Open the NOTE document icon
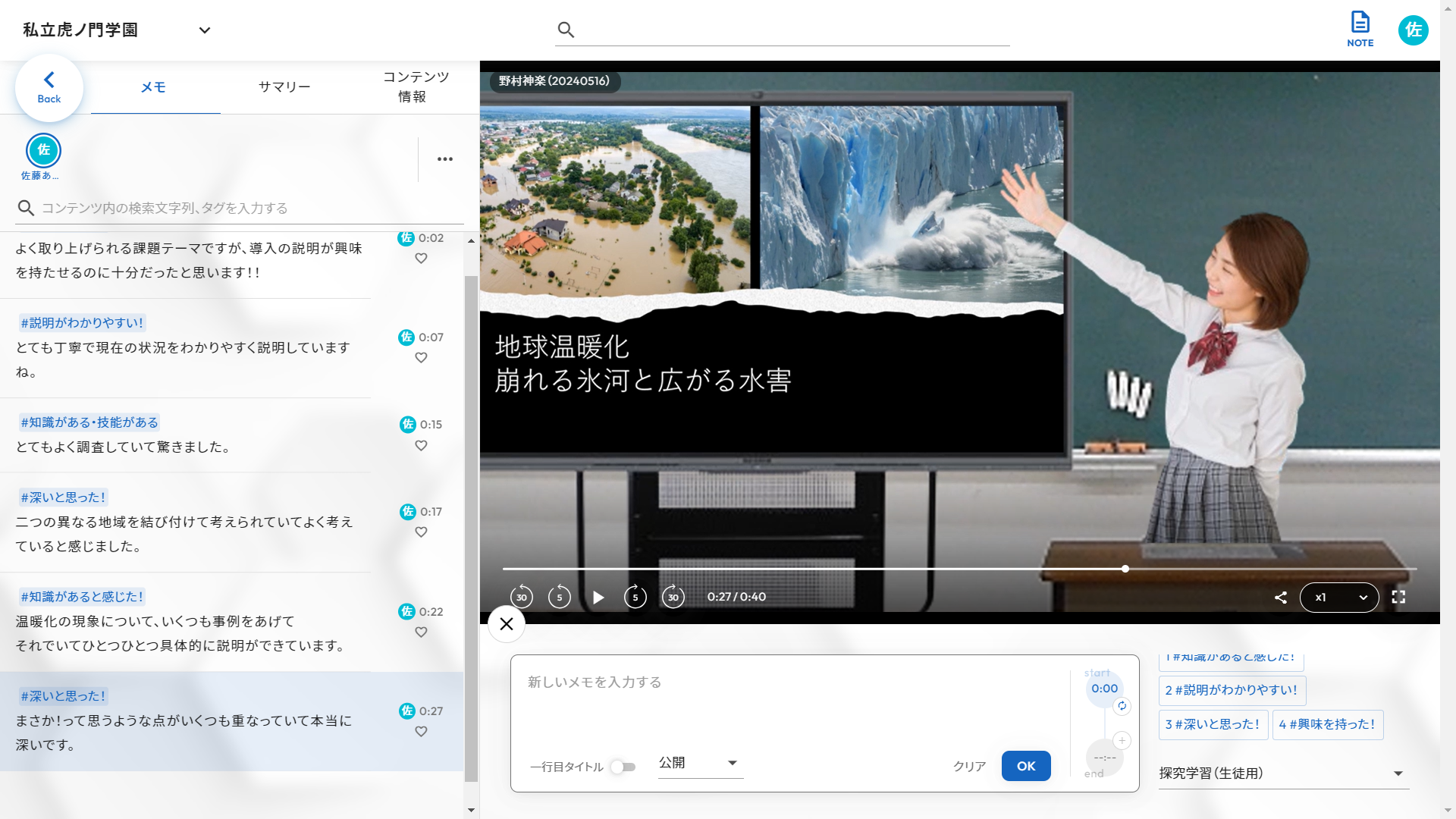 click(x=1360, y=30)
